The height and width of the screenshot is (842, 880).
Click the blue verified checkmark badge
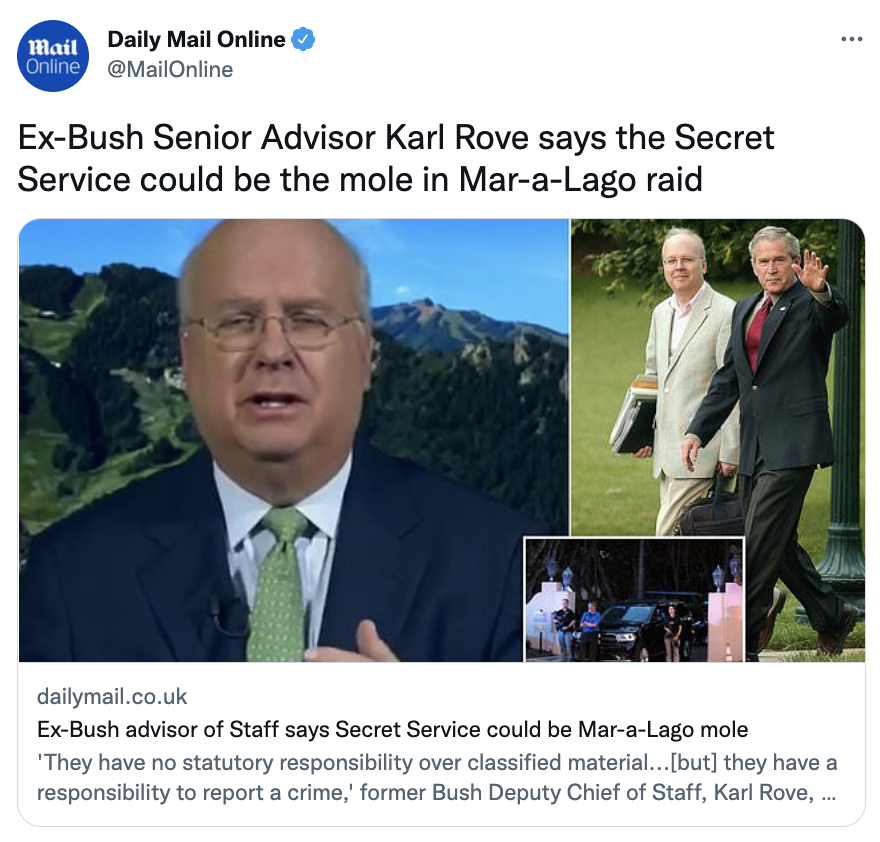tap(304, 39)
